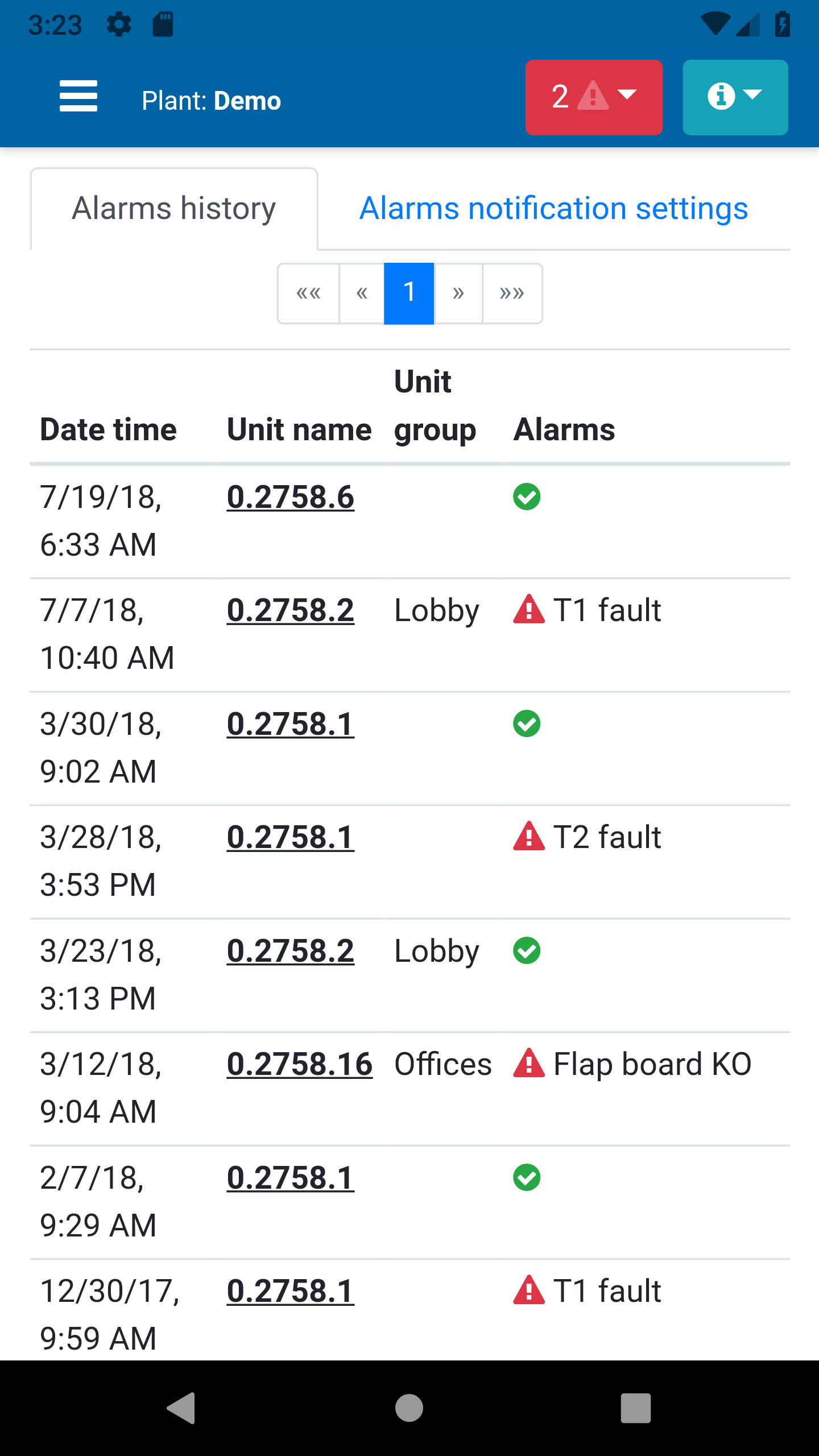Click green OK icon for 7/19/18 entry
819x1456 pixels.
click(527, 497)
